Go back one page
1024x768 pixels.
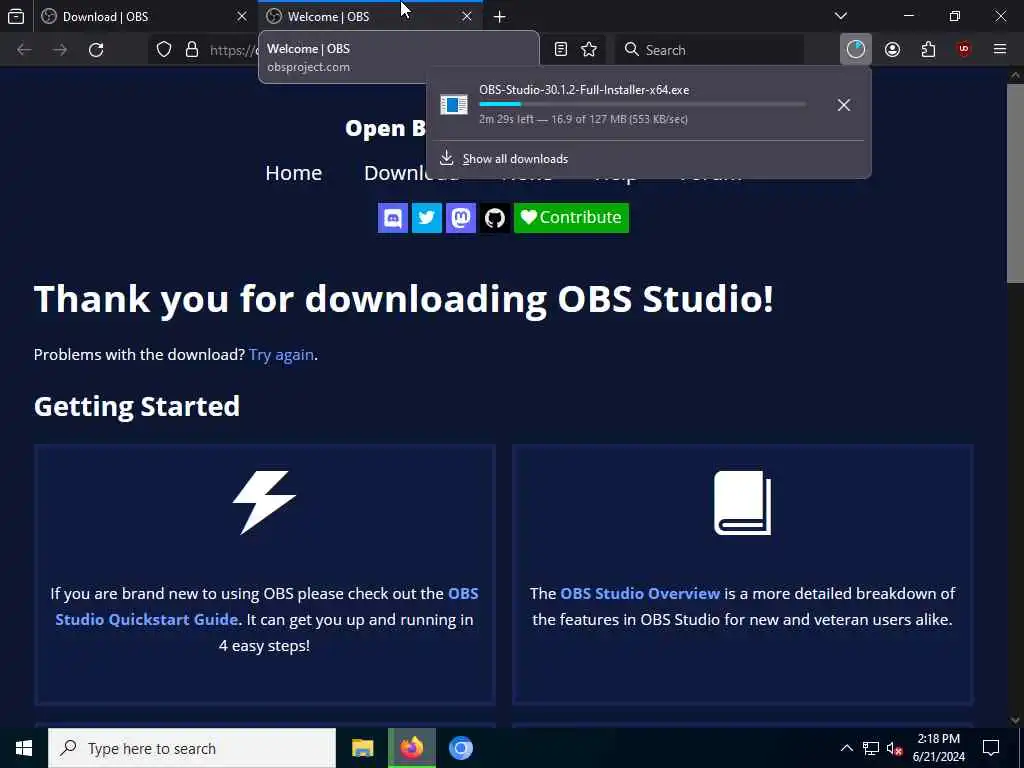(x=24, y=50)
